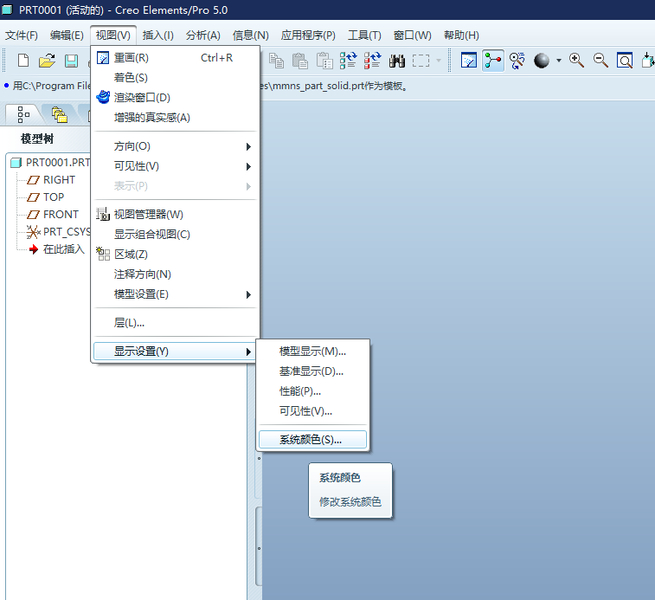Screen dimensions: 655x600
Task: Click the Refit zoom icon
Action: click(625, 61)
